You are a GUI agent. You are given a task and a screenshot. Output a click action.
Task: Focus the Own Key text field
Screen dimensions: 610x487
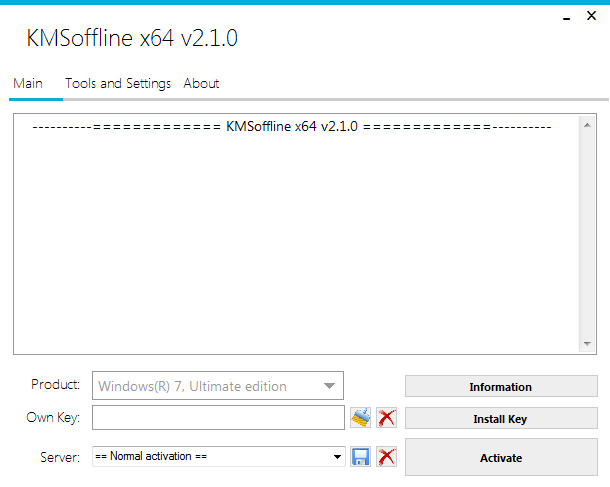218,418
